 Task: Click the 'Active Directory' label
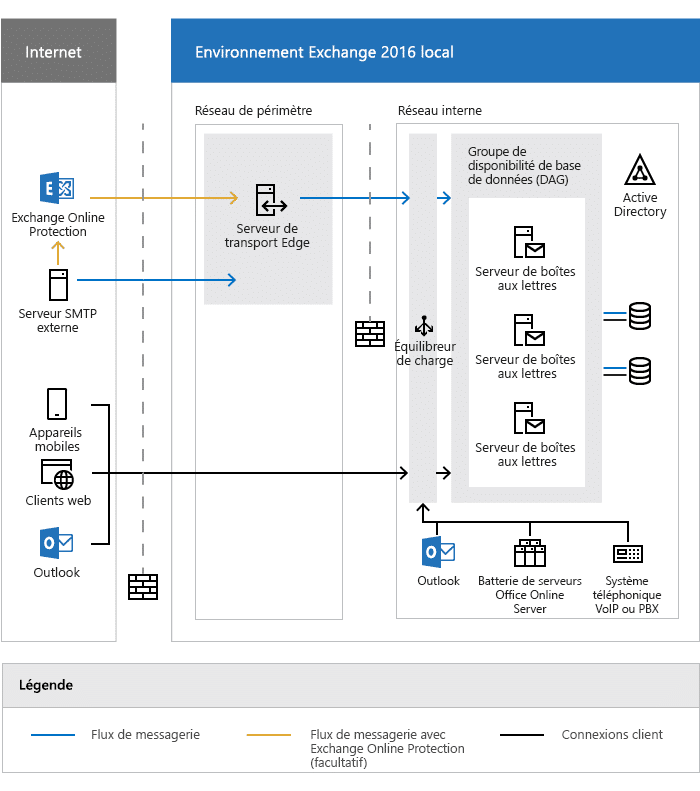(x=640, y=204)
